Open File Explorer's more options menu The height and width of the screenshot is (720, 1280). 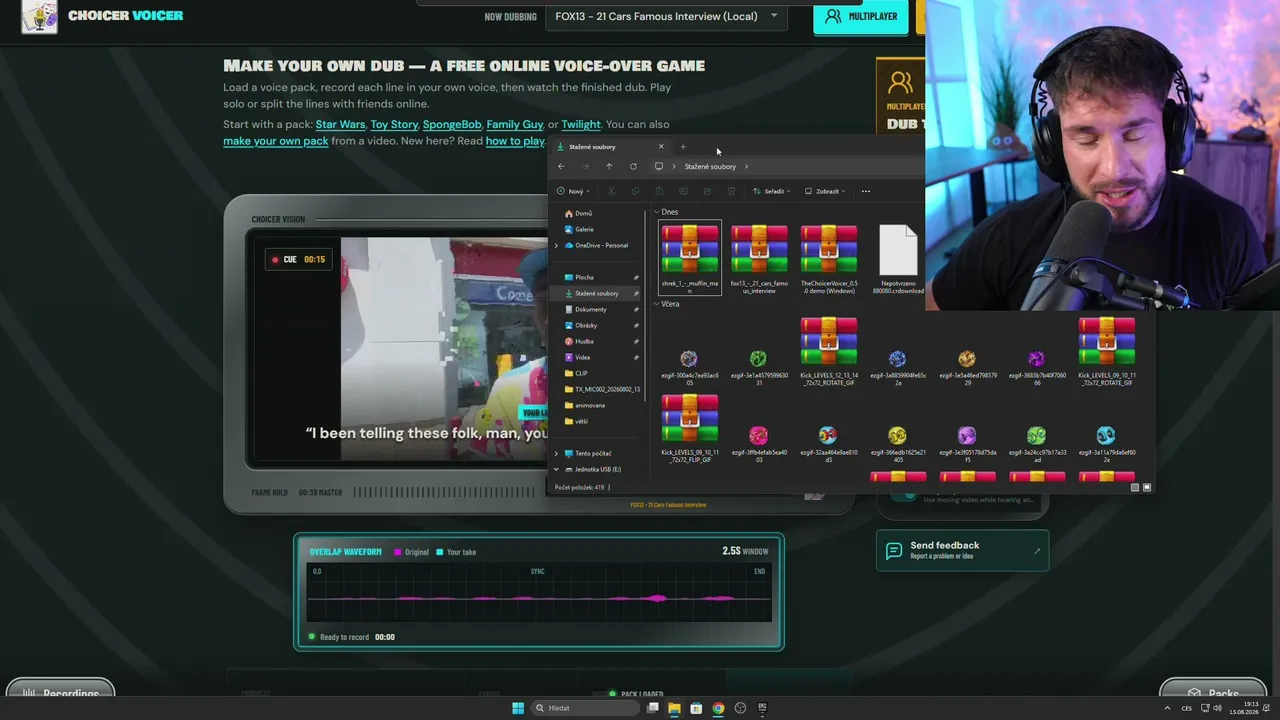866,191
